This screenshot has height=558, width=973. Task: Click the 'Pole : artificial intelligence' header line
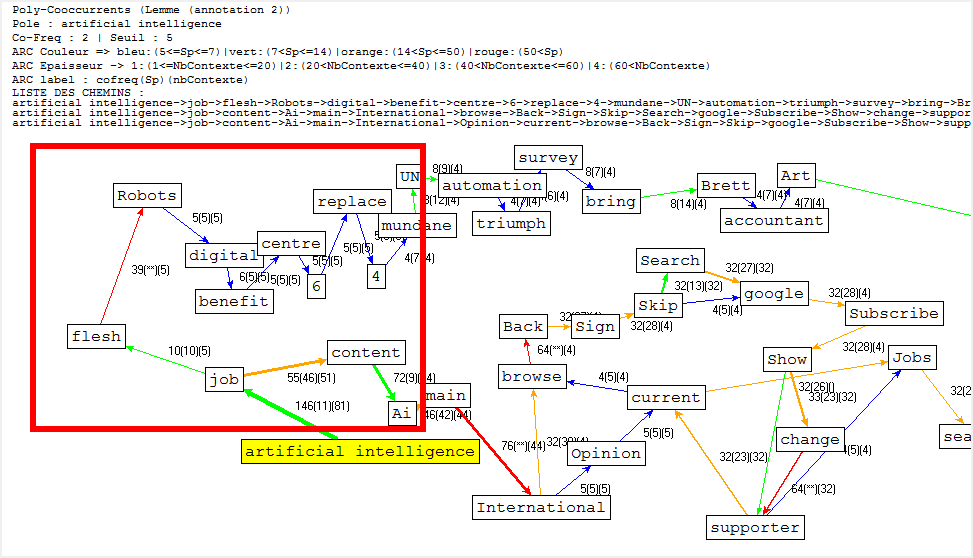[117, 24]
